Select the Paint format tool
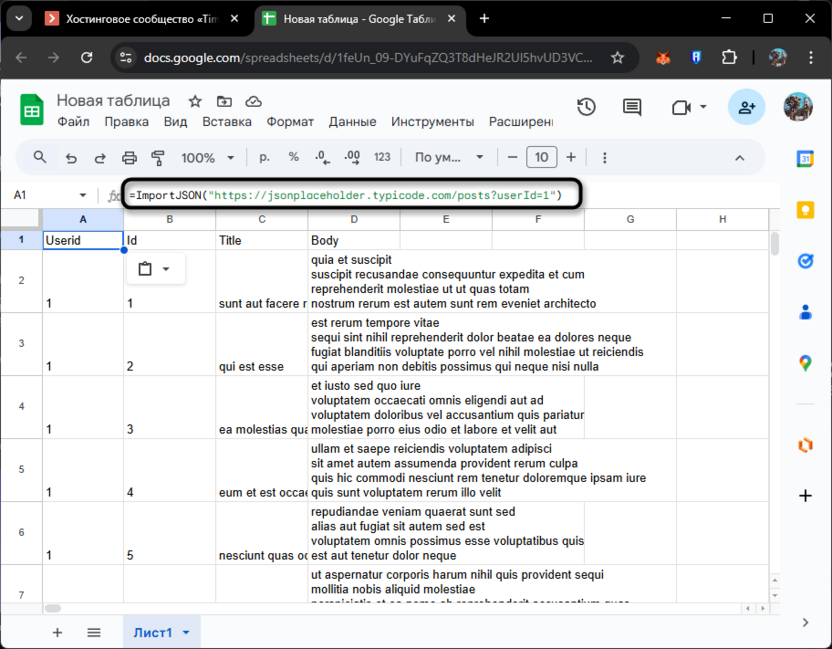The image size is (832, 649). (x=156, y=157)
